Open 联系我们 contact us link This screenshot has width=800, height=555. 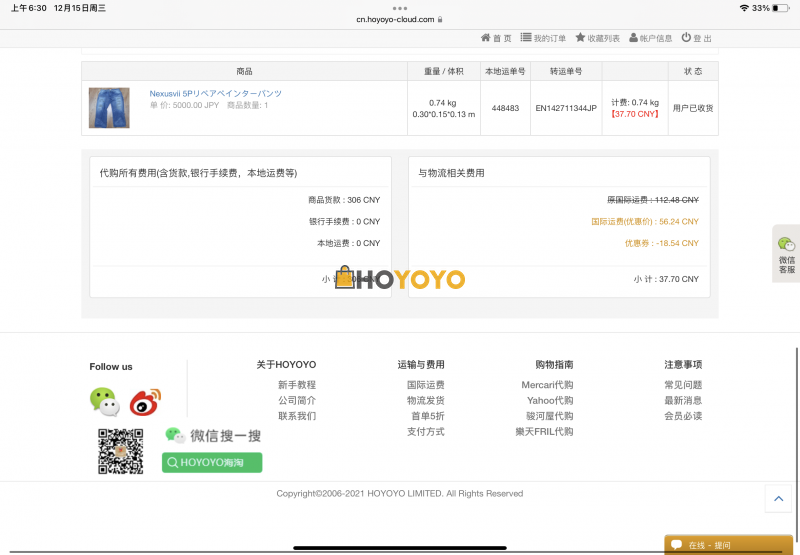(297, 416)
